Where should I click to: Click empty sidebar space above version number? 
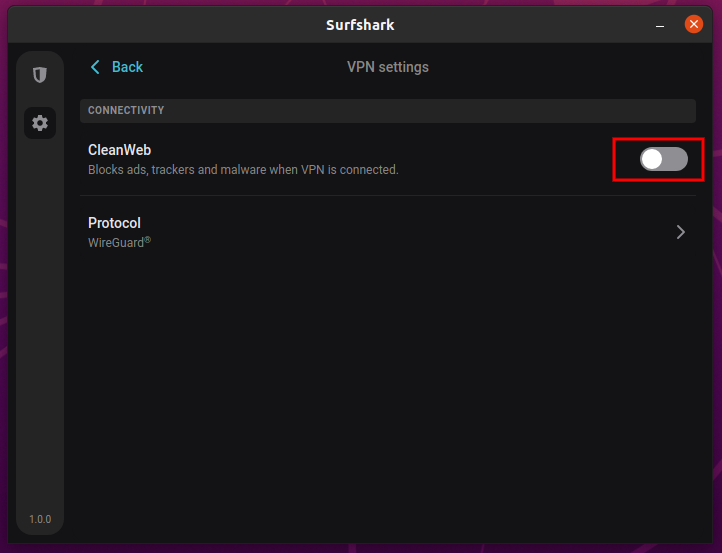point(40,322)
